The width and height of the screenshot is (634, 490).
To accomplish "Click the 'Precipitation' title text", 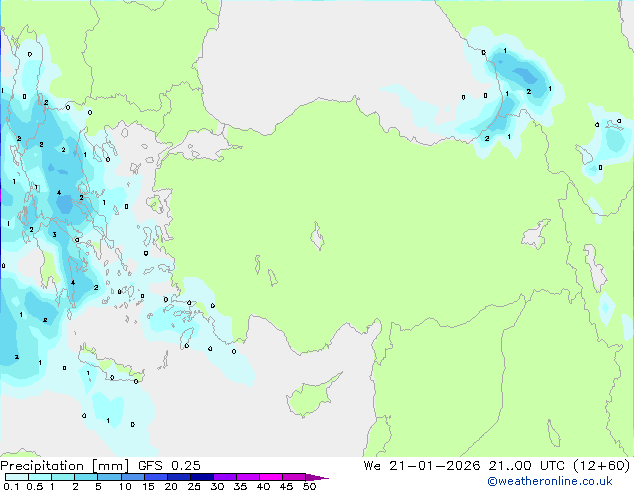I will click(42, 466).
